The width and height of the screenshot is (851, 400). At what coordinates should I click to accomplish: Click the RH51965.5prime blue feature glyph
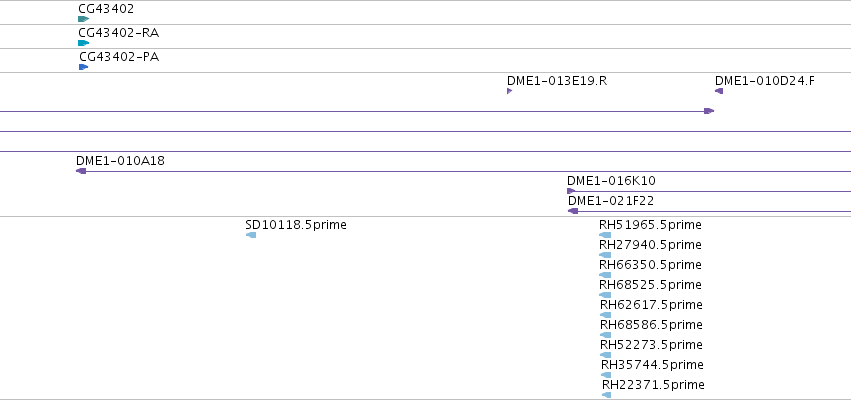click(605, 235)
